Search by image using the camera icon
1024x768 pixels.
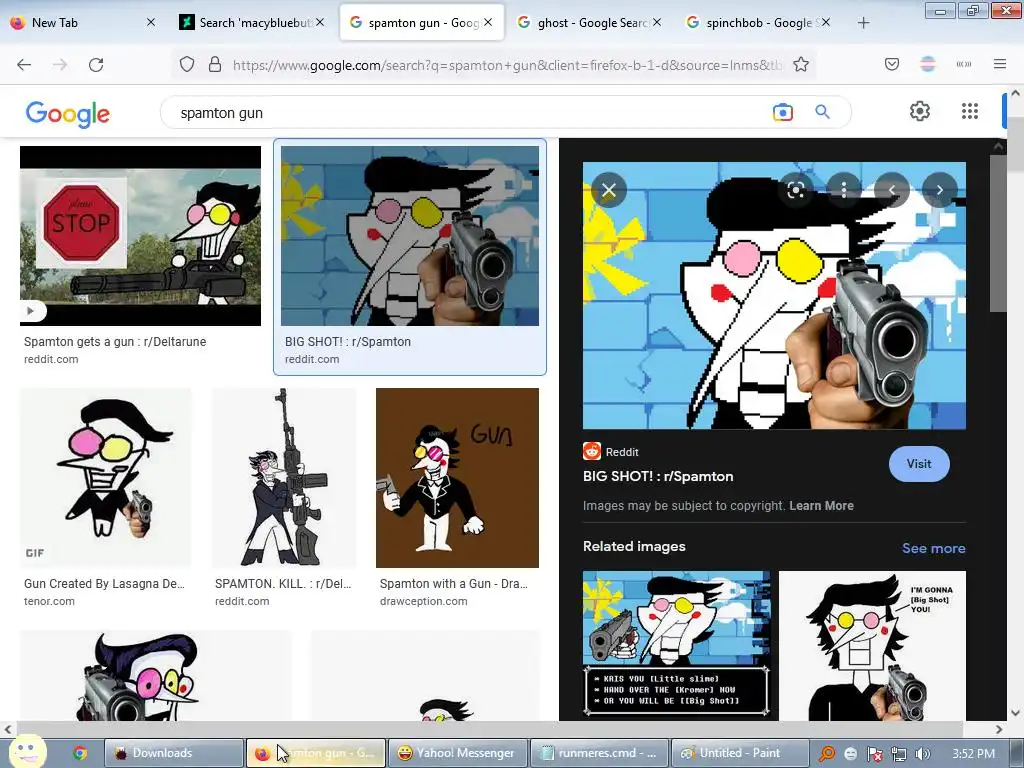pos(782,112)
